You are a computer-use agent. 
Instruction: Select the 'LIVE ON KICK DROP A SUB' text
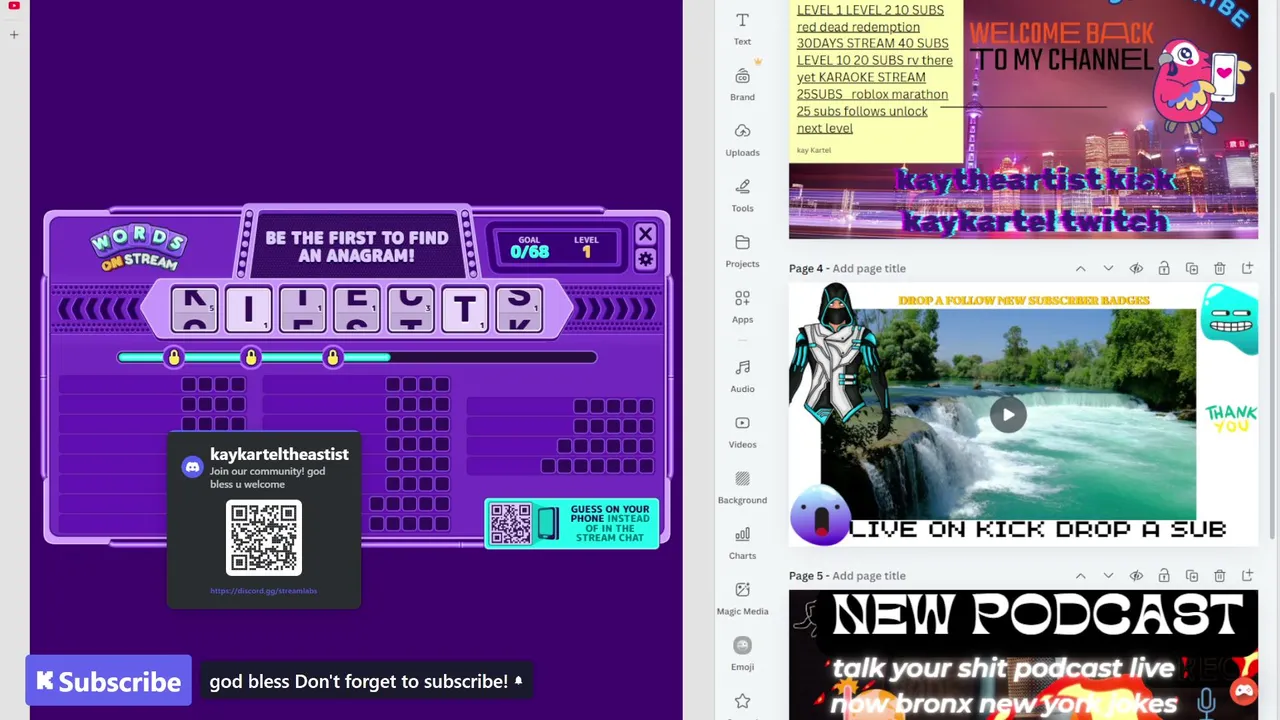click(1038, 529)
